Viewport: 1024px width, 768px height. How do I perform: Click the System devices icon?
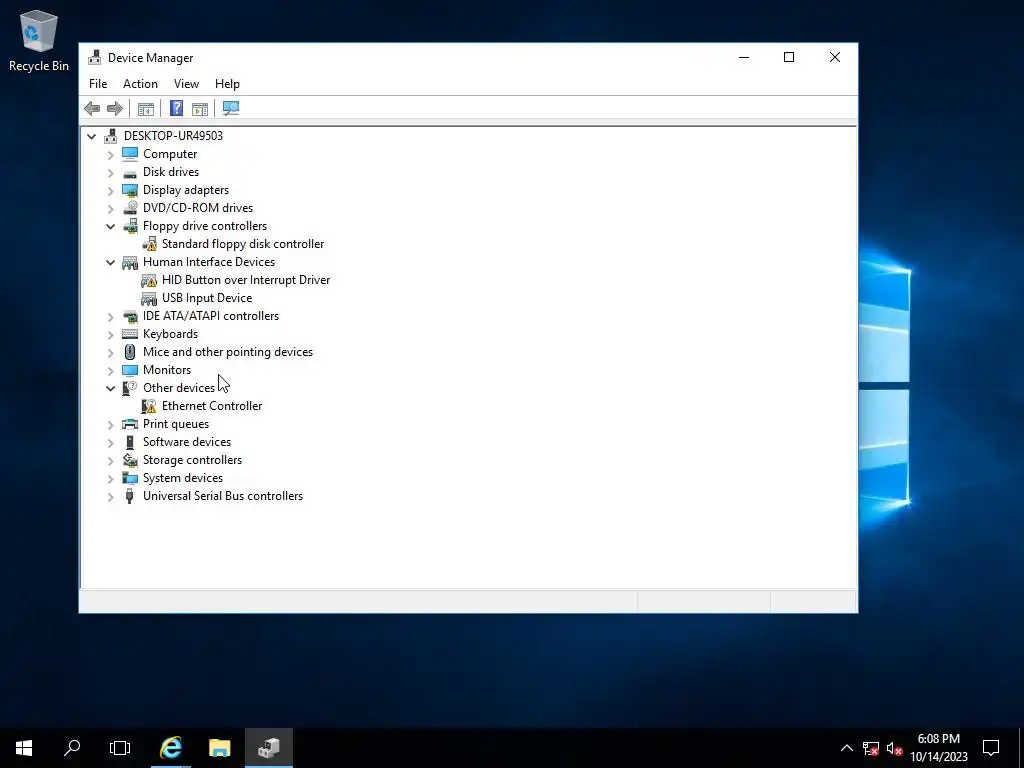130,478
